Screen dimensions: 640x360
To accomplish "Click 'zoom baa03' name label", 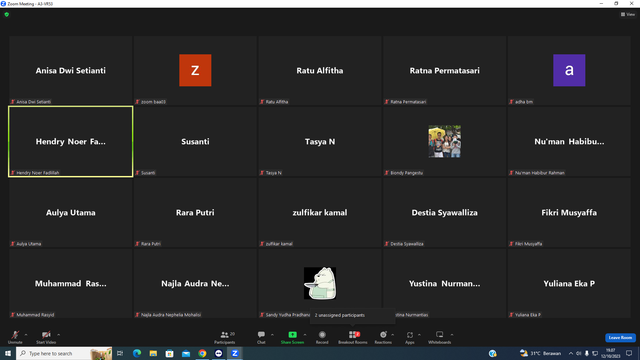I will pos(153,102).
